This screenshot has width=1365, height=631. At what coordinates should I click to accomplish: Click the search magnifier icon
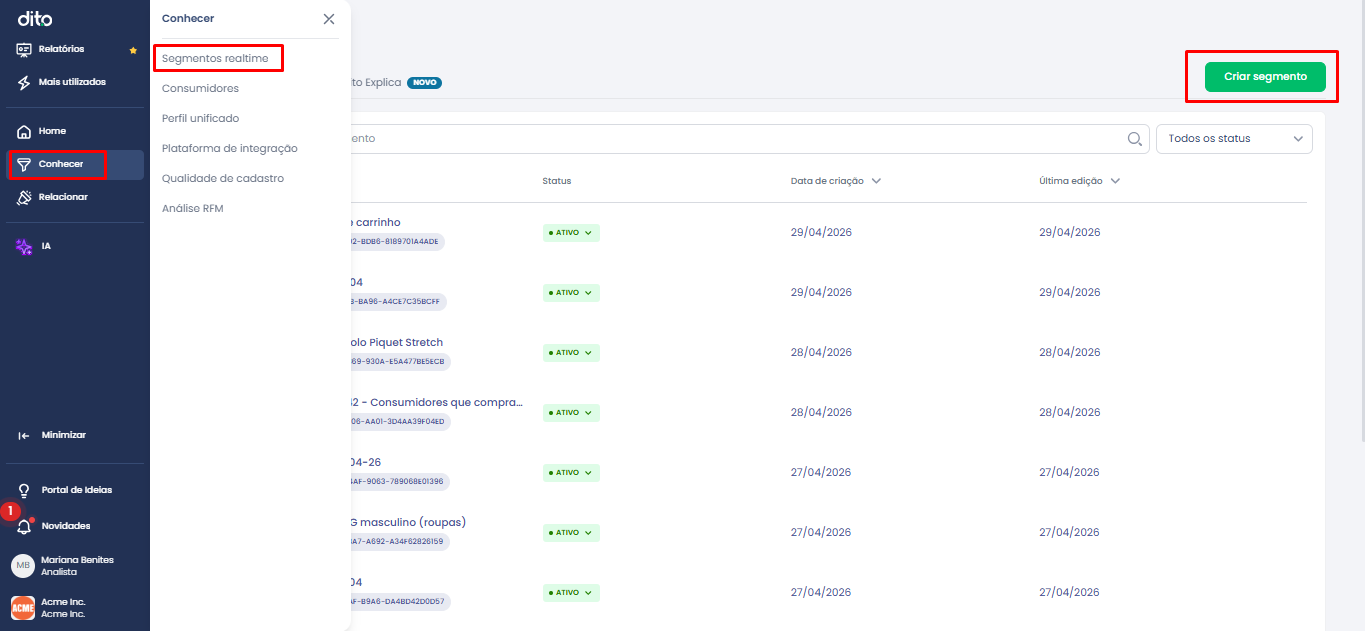coord(1135,139)
